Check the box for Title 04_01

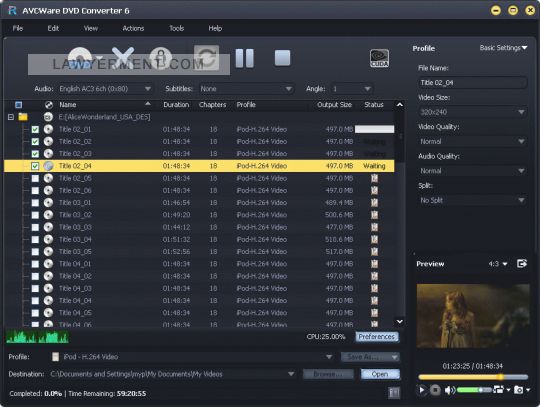[x=35, y=264]
